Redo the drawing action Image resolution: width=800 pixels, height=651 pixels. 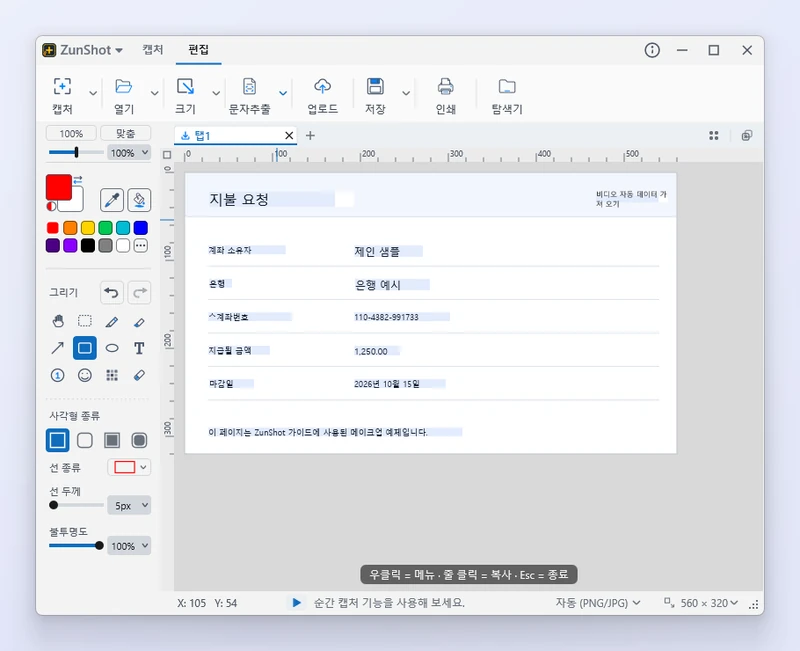point(139,292)
